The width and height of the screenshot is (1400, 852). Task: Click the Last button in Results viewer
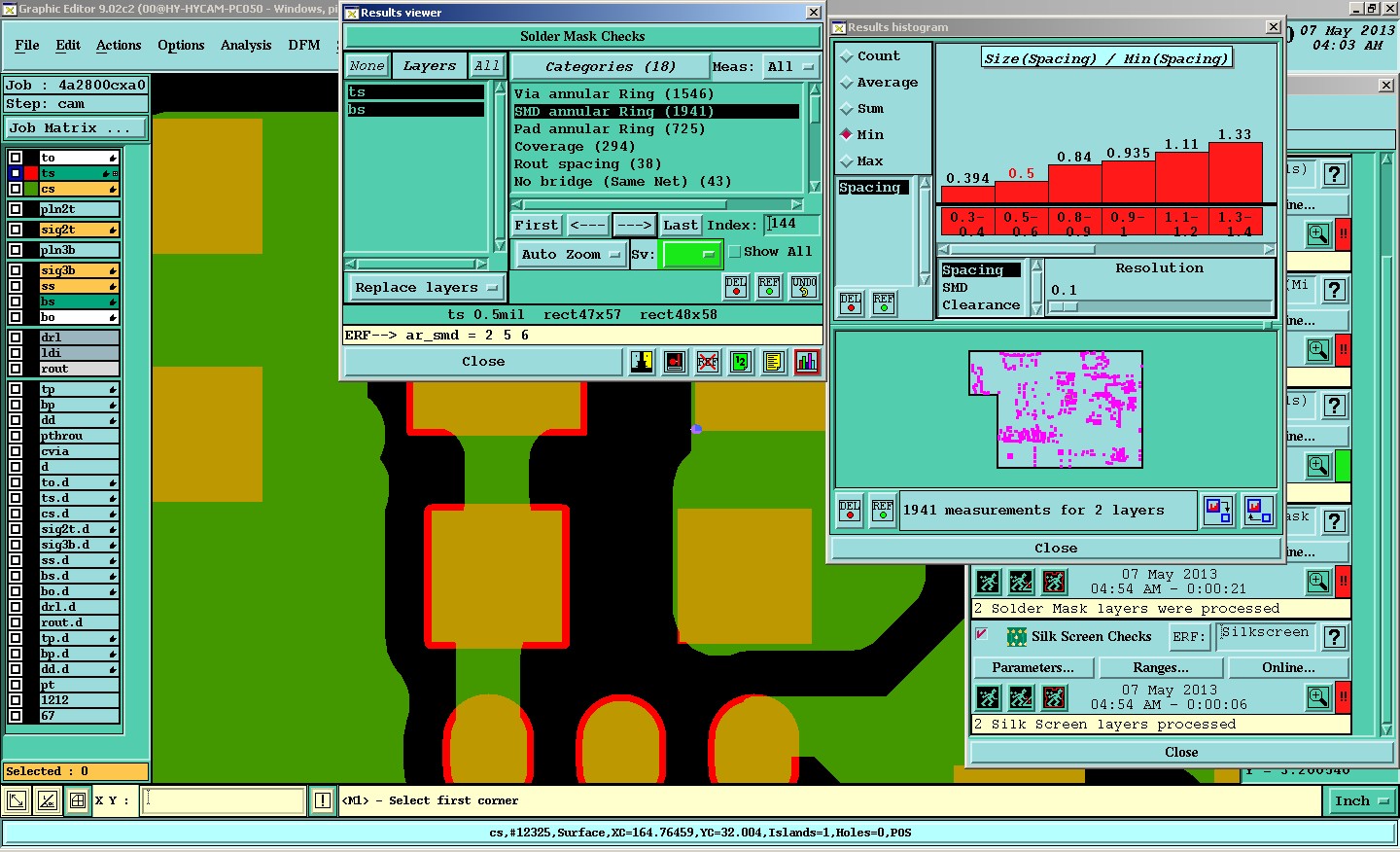coord(681,226)
